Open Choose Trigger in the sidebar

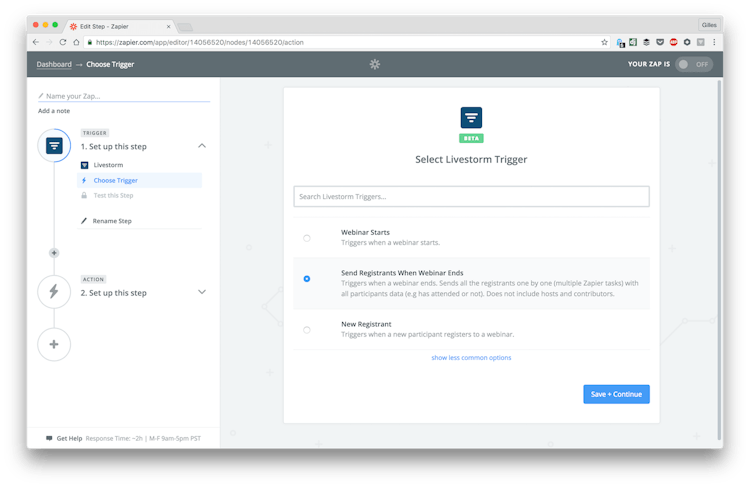click(115, 181)
